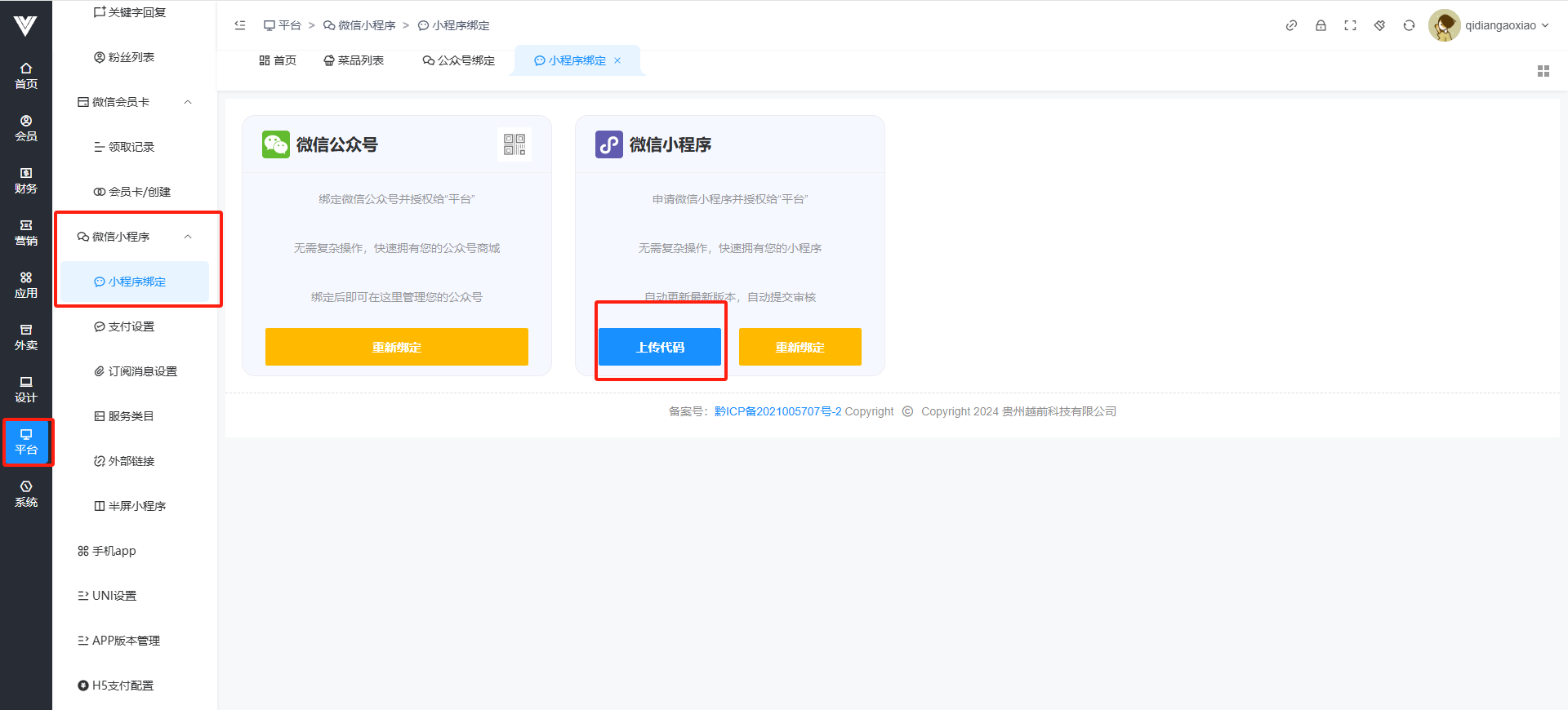Collapse the 微信小程序 menu group
1568x710 pixels.
[188, 237]
